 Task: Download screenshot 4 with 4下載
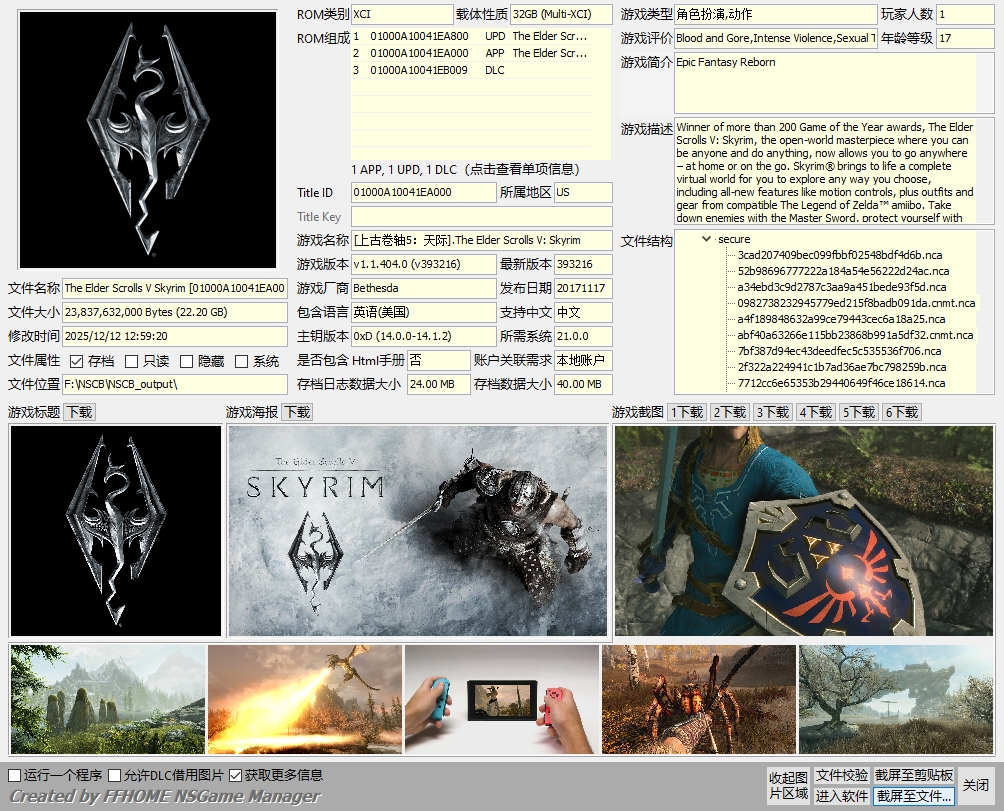point(816,412)
